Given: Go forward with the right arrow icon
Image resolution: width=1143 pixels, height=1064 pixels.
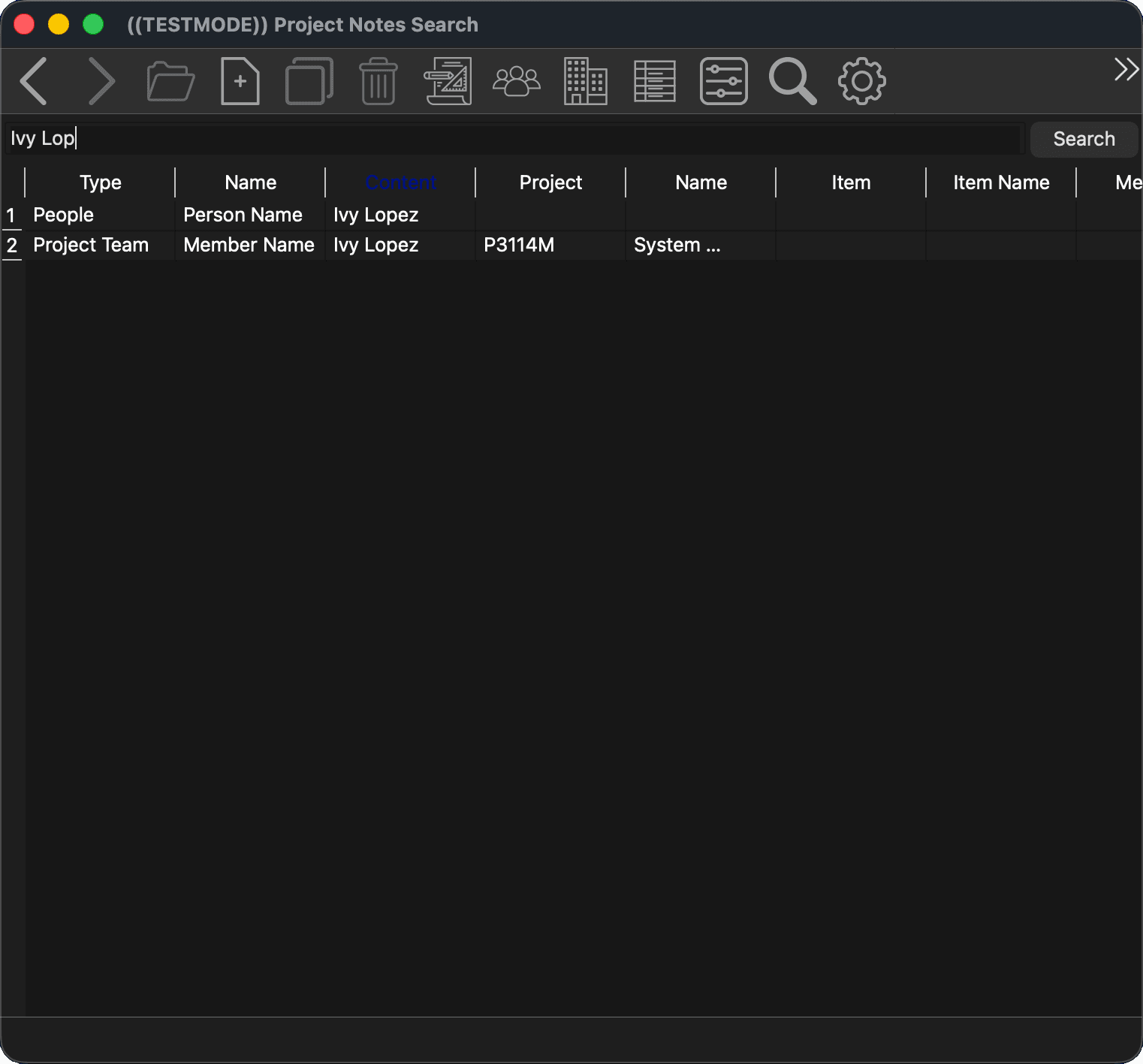Looking at the screenshot, I should click(101, 81).
